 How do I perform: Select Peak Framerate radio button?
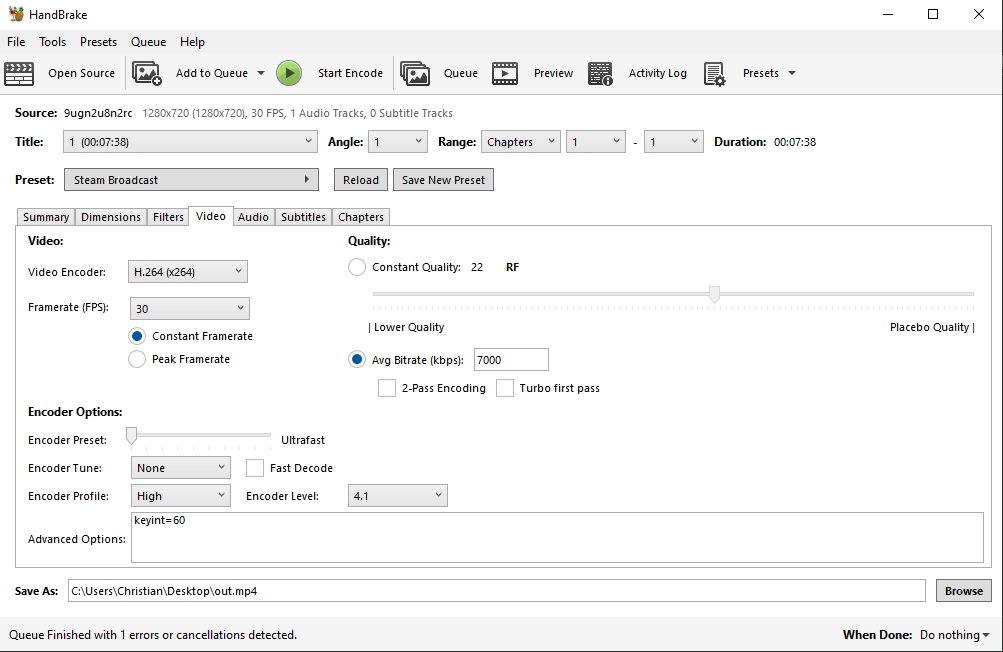pos(137,359)
